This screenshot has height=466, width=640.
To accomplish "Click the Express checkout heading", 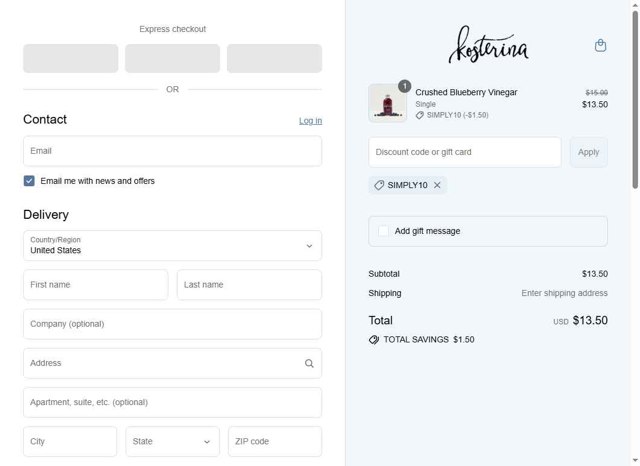I will [172, 29].
